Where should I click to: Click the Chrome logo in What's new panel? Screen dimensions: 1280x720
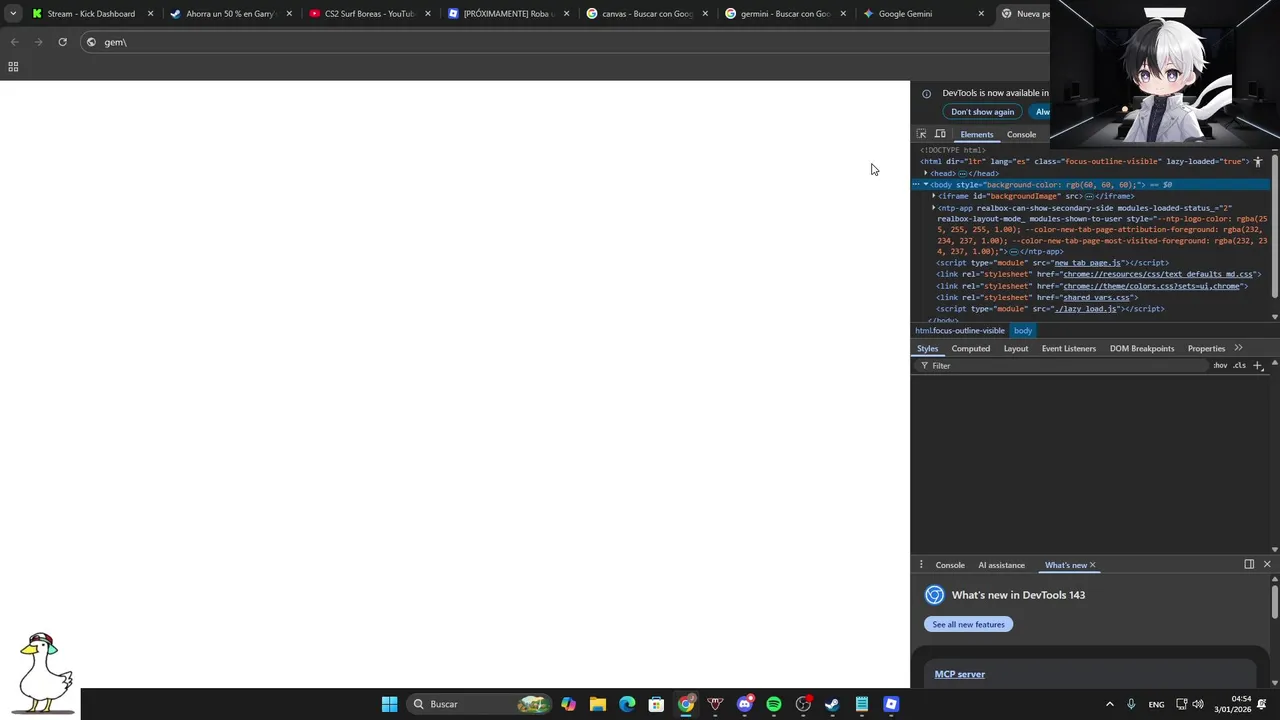coord(934,595)
